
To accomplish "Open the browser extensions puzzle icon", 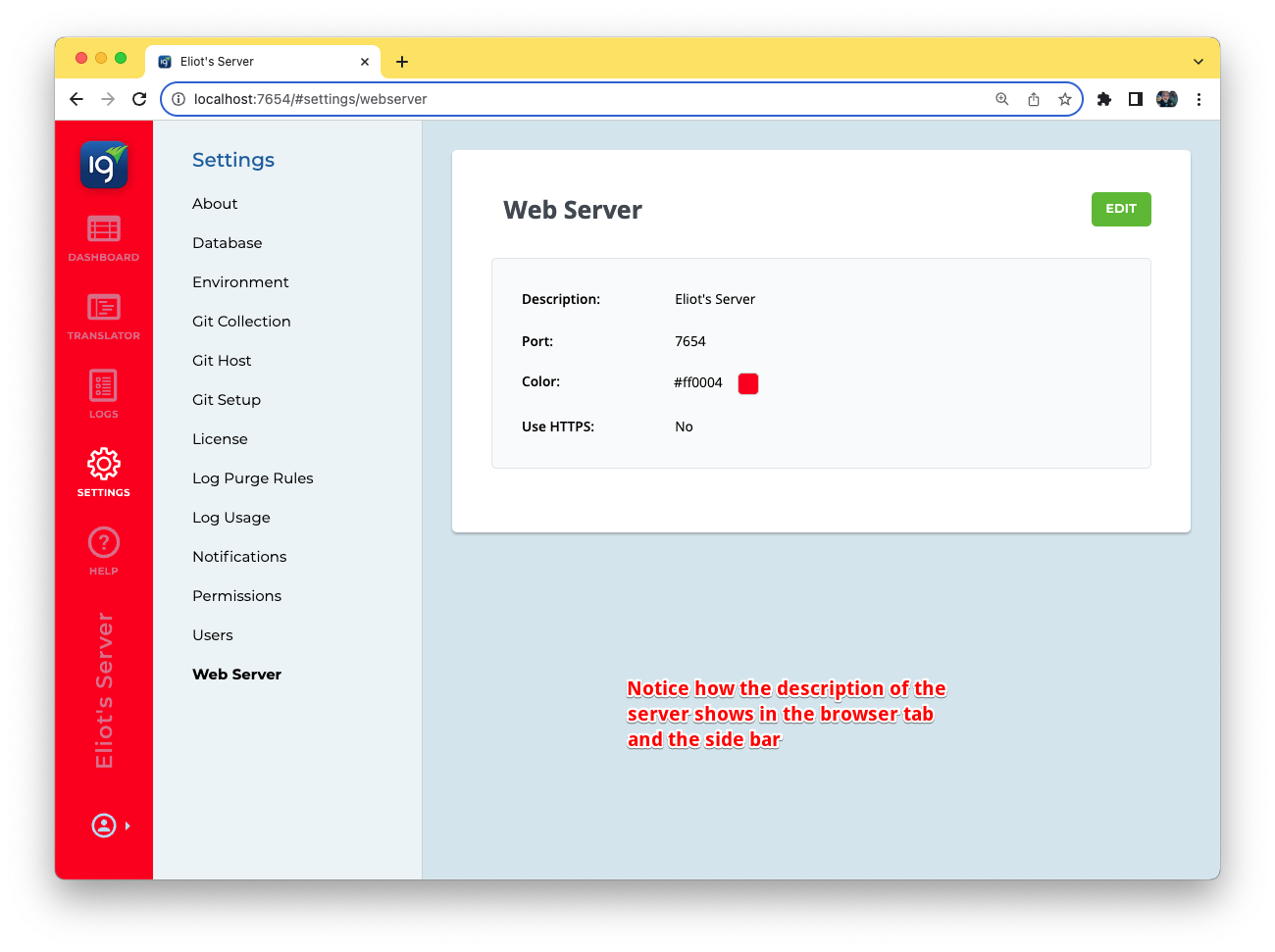I will (x=1103, y=99).
